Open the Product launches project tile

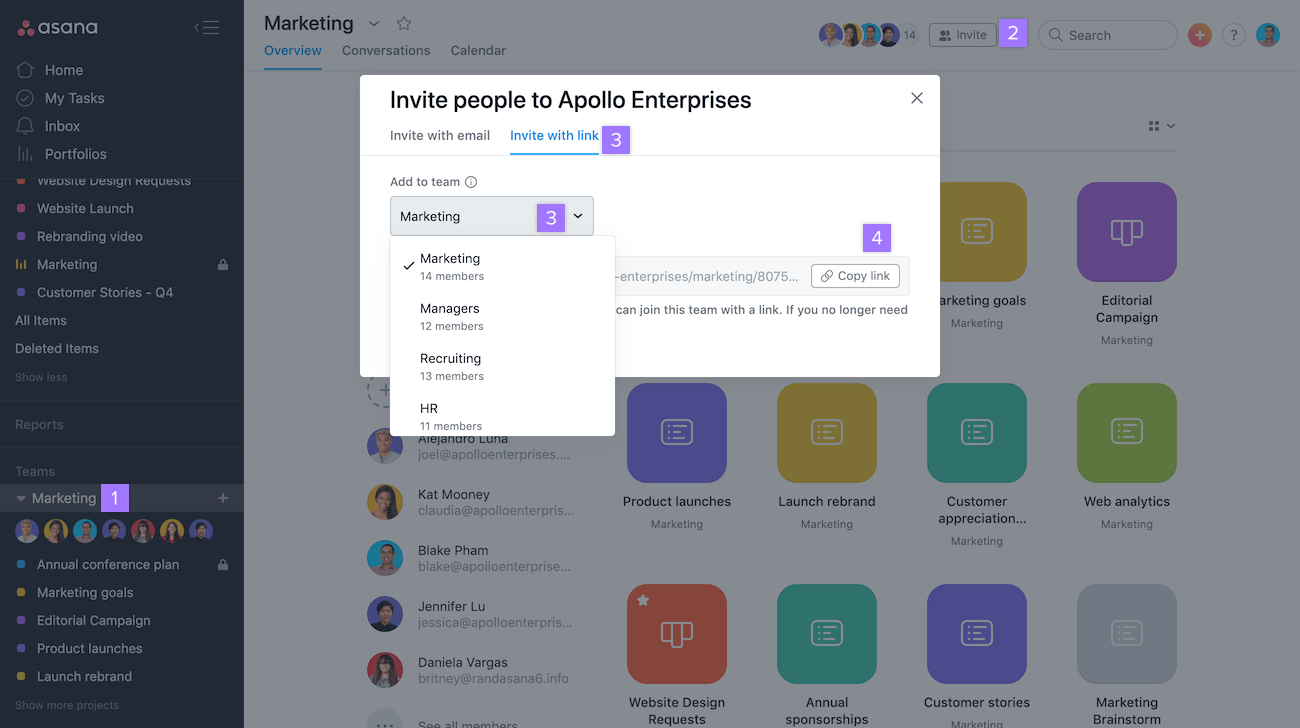pos(677,433)
